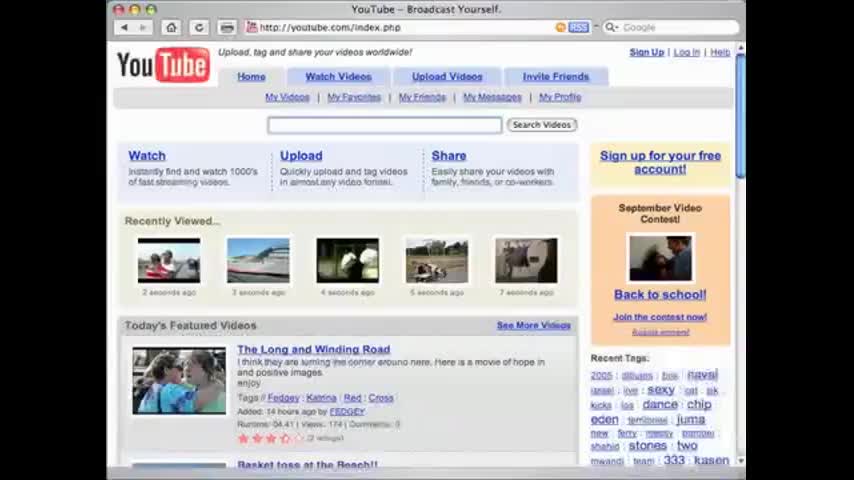Open the Google search magnifier dropdown
Screen dimensions: 854x480
[612, 27]
